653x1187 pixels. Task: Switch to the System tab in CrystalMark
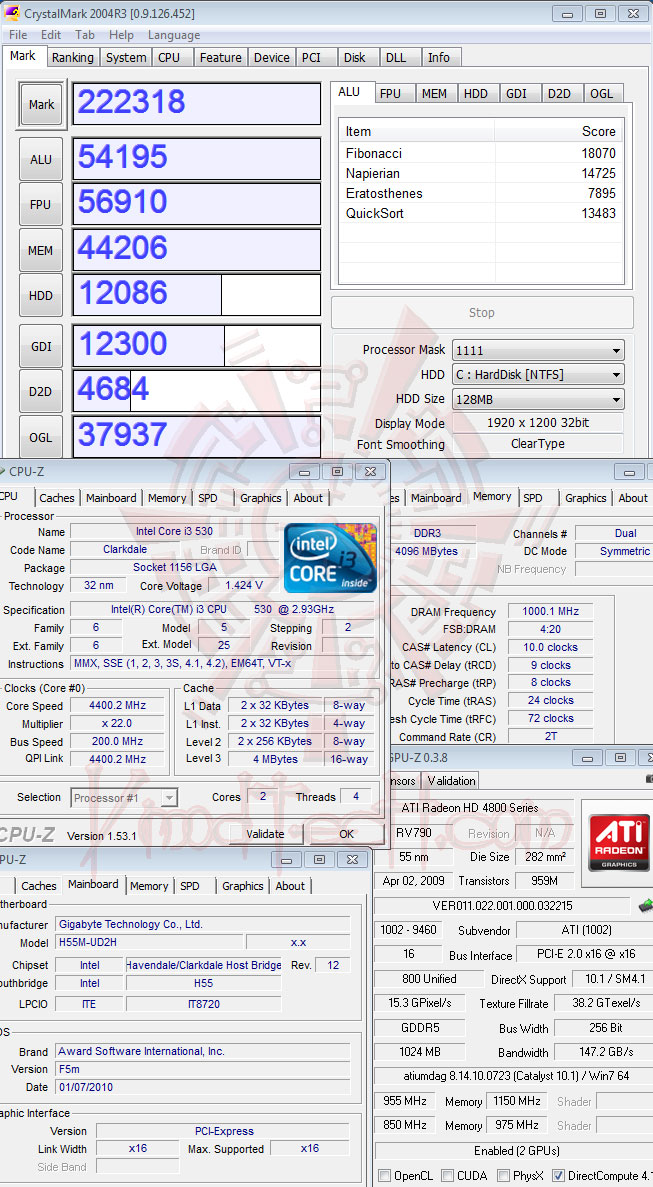[126, 58]
